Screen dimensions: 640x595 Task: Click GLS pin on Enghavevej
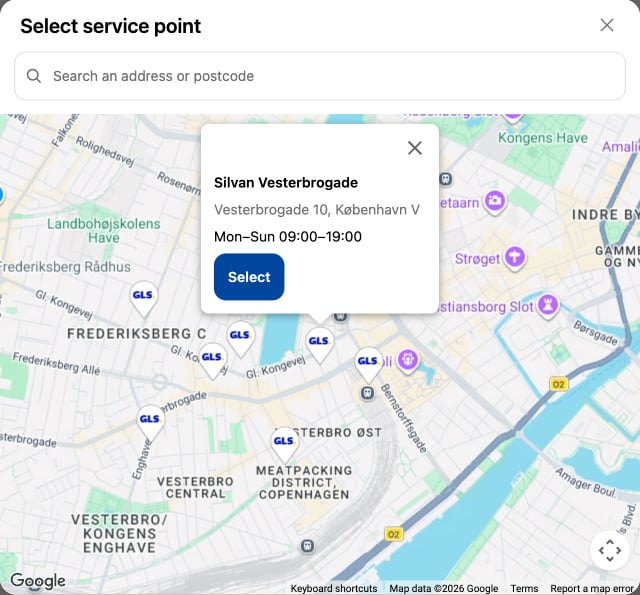click(x=150, y=424)
